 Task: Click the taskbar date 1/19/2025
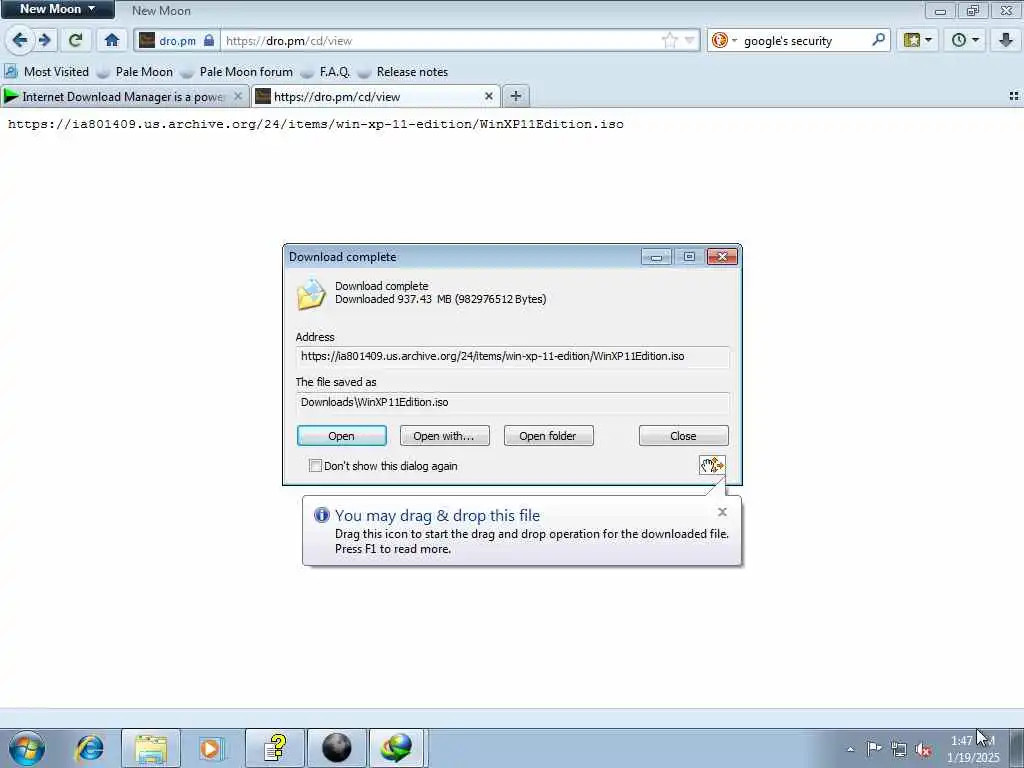[x=973, y=758]
